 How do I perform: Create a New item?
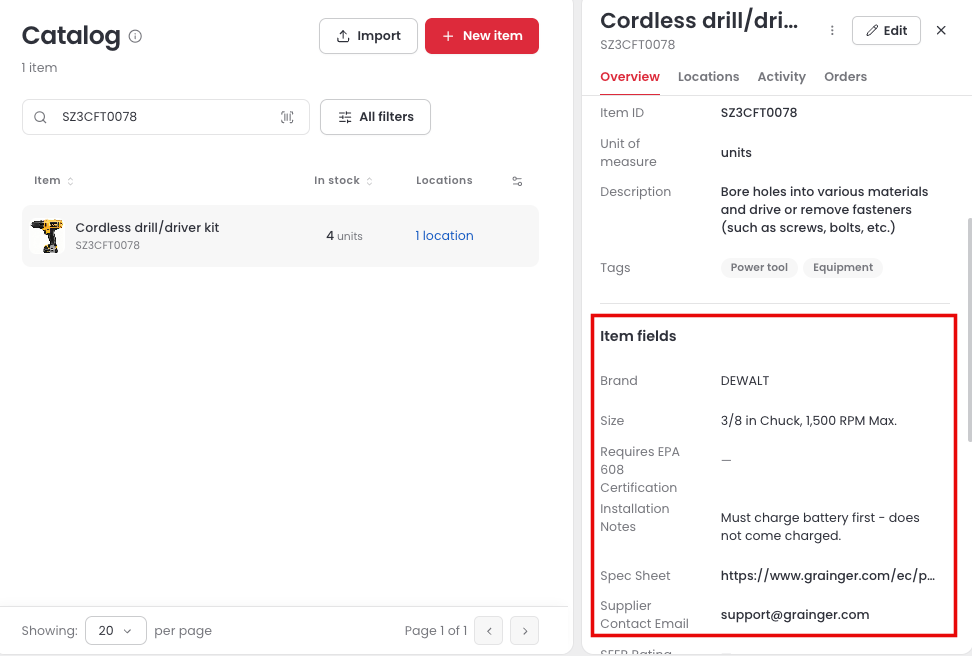[482, 36]
